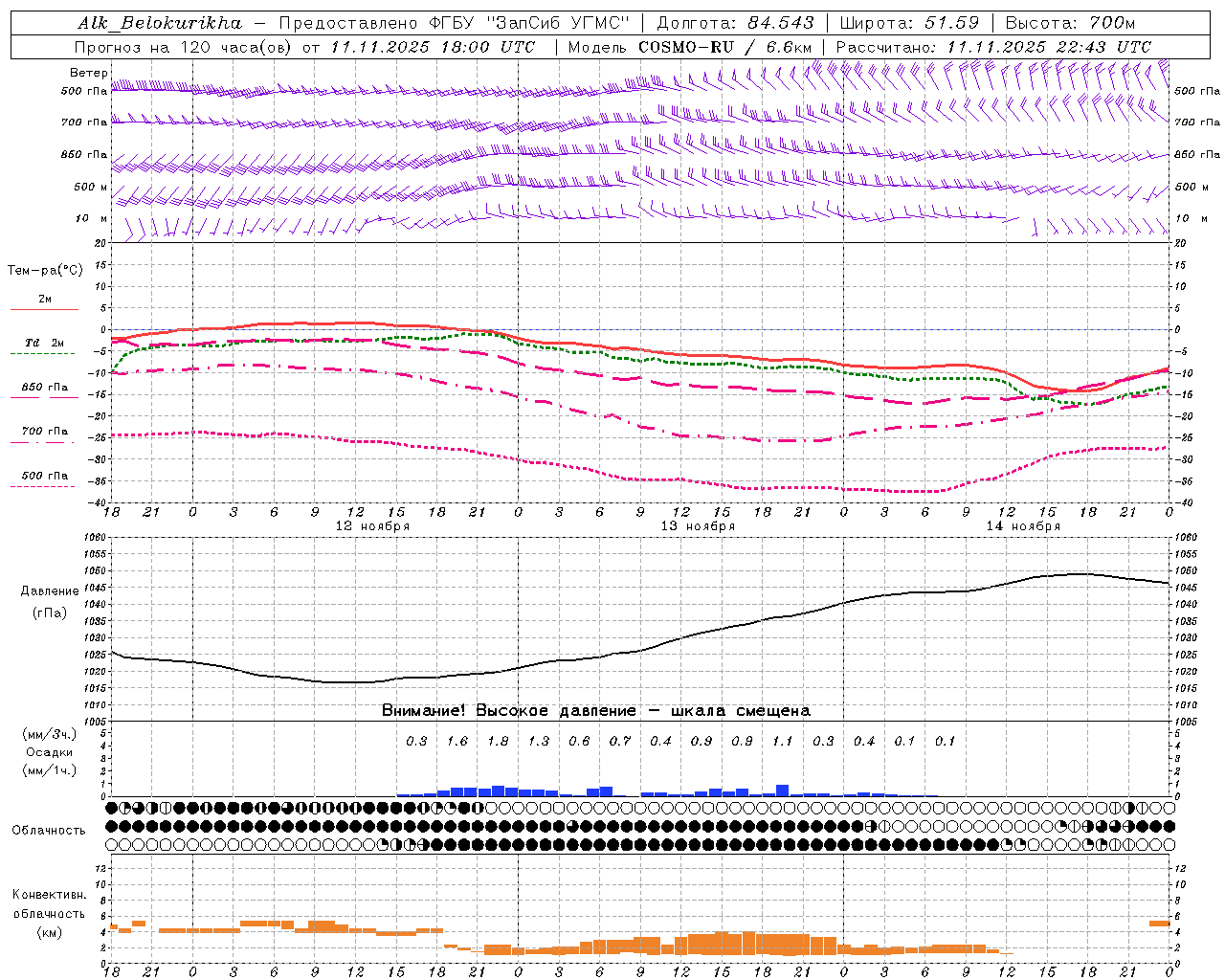Click the warning Внимание! Высокое давление — шкала смещена

click(596, 711)
